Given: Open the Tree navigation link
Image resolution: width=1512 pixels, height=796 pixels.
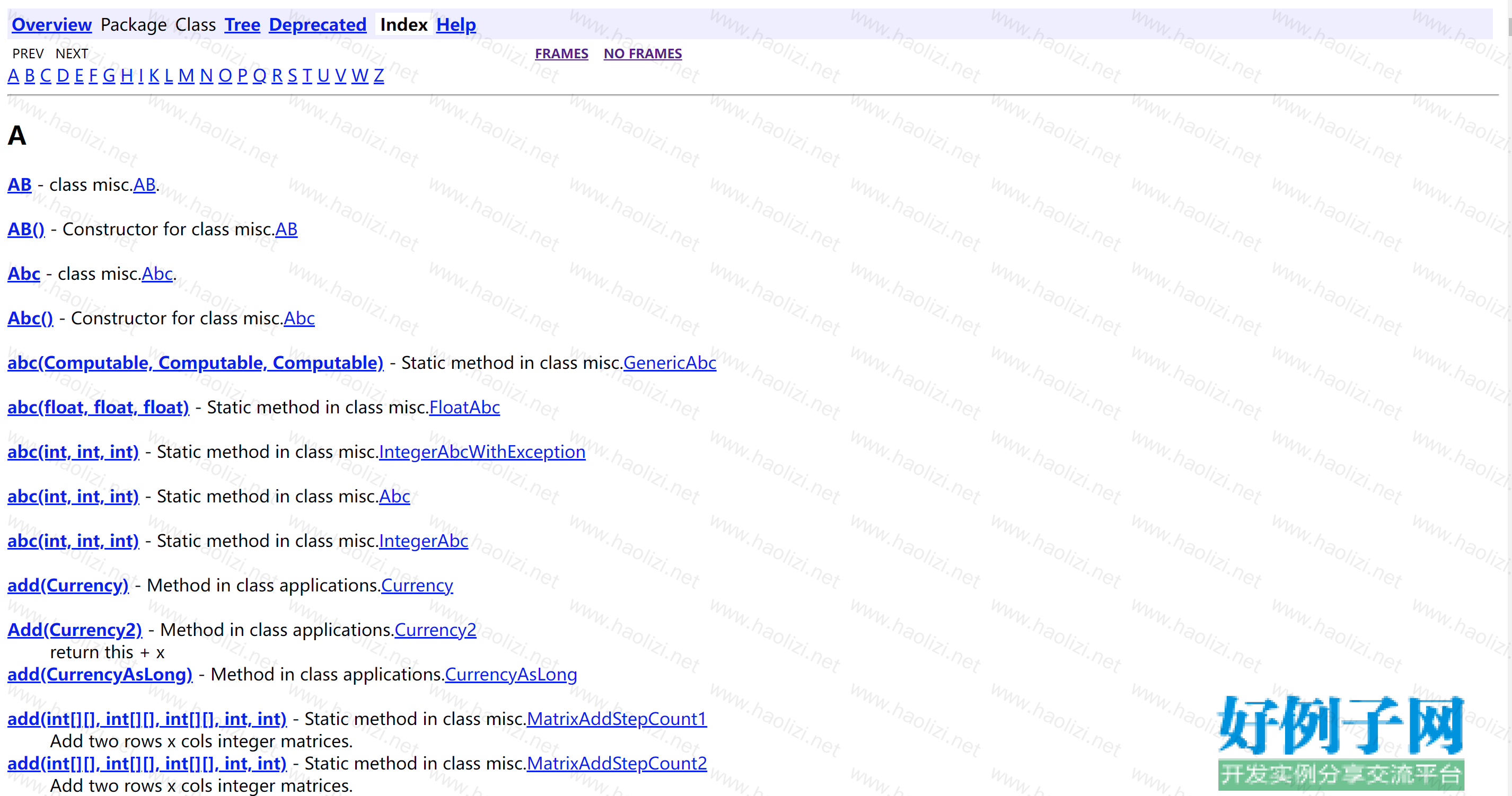Looking at the screenshot, I should tap(242, 24).
